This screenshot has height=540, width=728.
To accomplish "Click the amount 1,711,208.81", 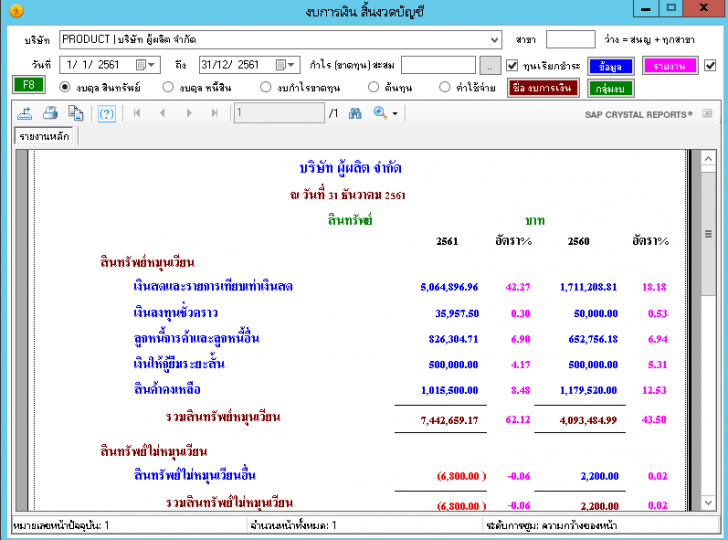I will click(x=588, y=287).
